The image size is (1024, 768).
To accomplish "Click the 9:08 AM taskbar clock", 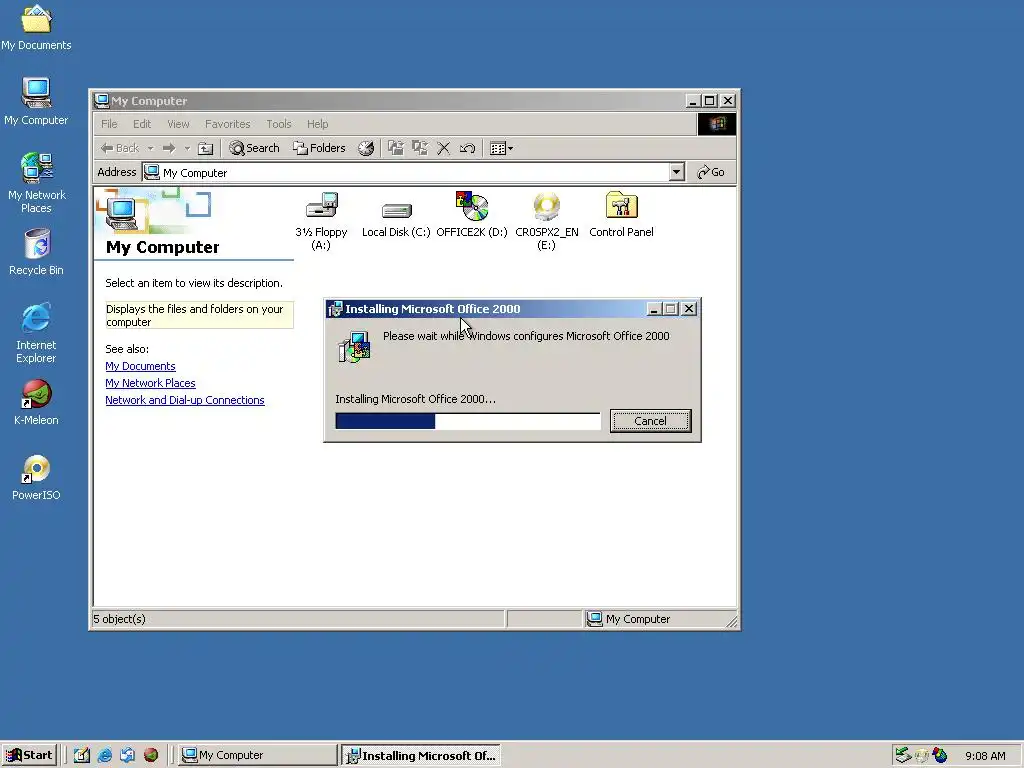I will point(985,756).
